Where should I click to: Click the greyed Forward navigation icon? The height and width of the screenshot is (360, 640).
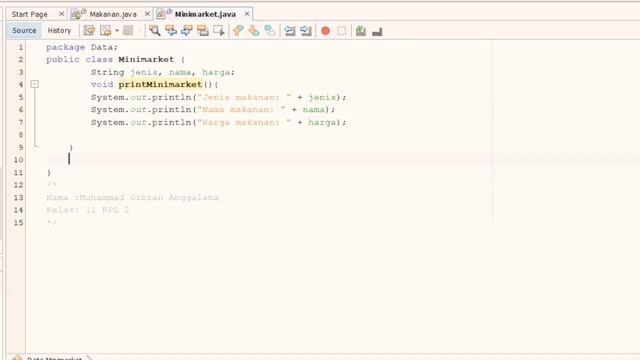pos(128,31)
